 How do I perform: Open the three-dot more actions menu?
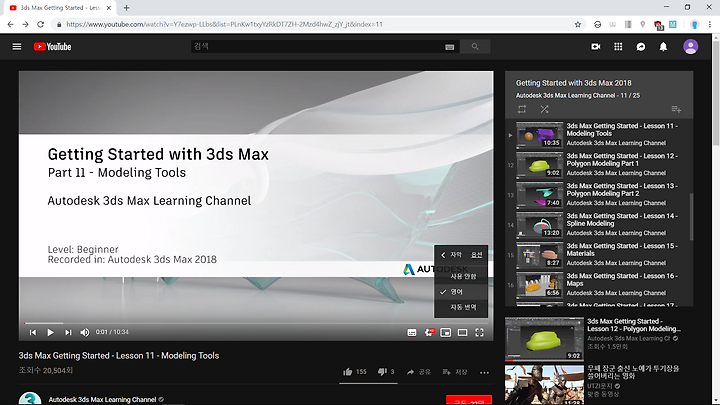484,372
